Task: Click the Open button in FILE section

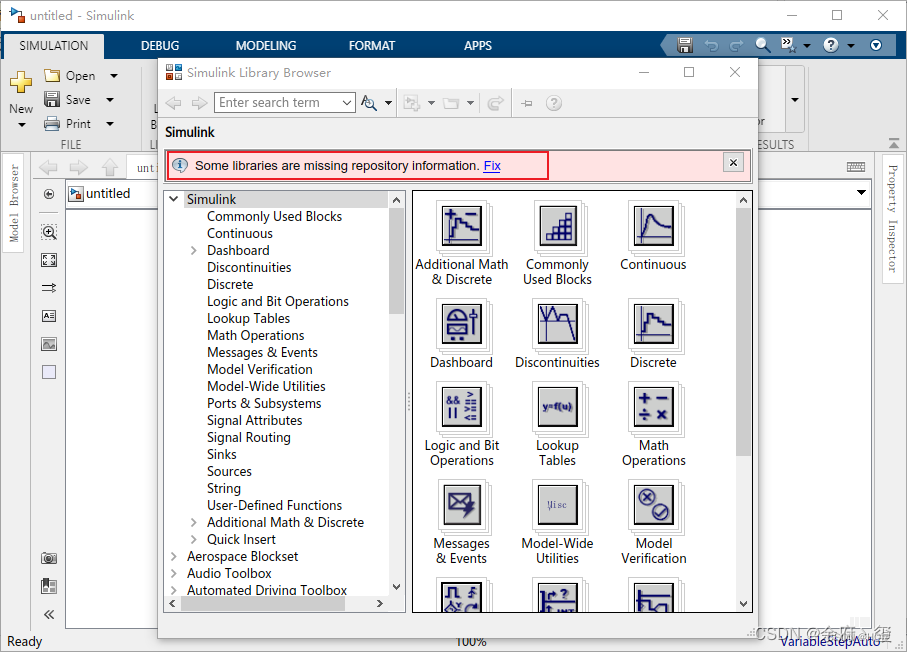Action: pyautogui.click(x=70, y=76)
